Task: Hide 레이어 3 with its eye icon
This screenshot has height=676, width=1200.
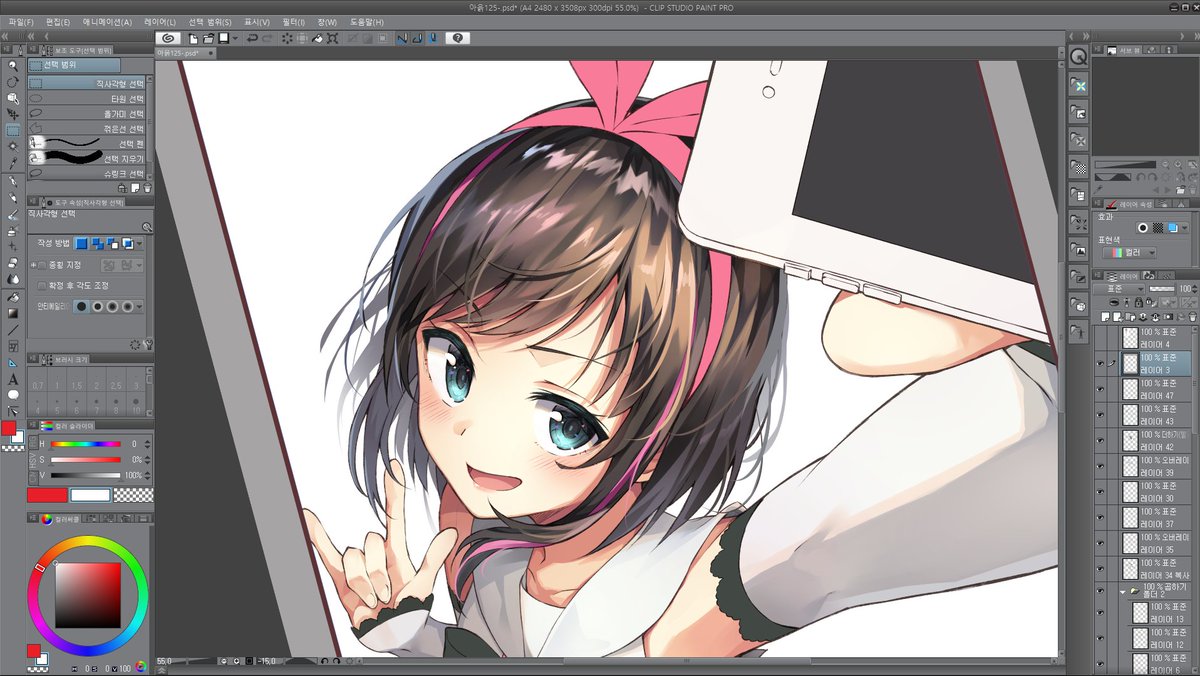Action: (1100, 364)
